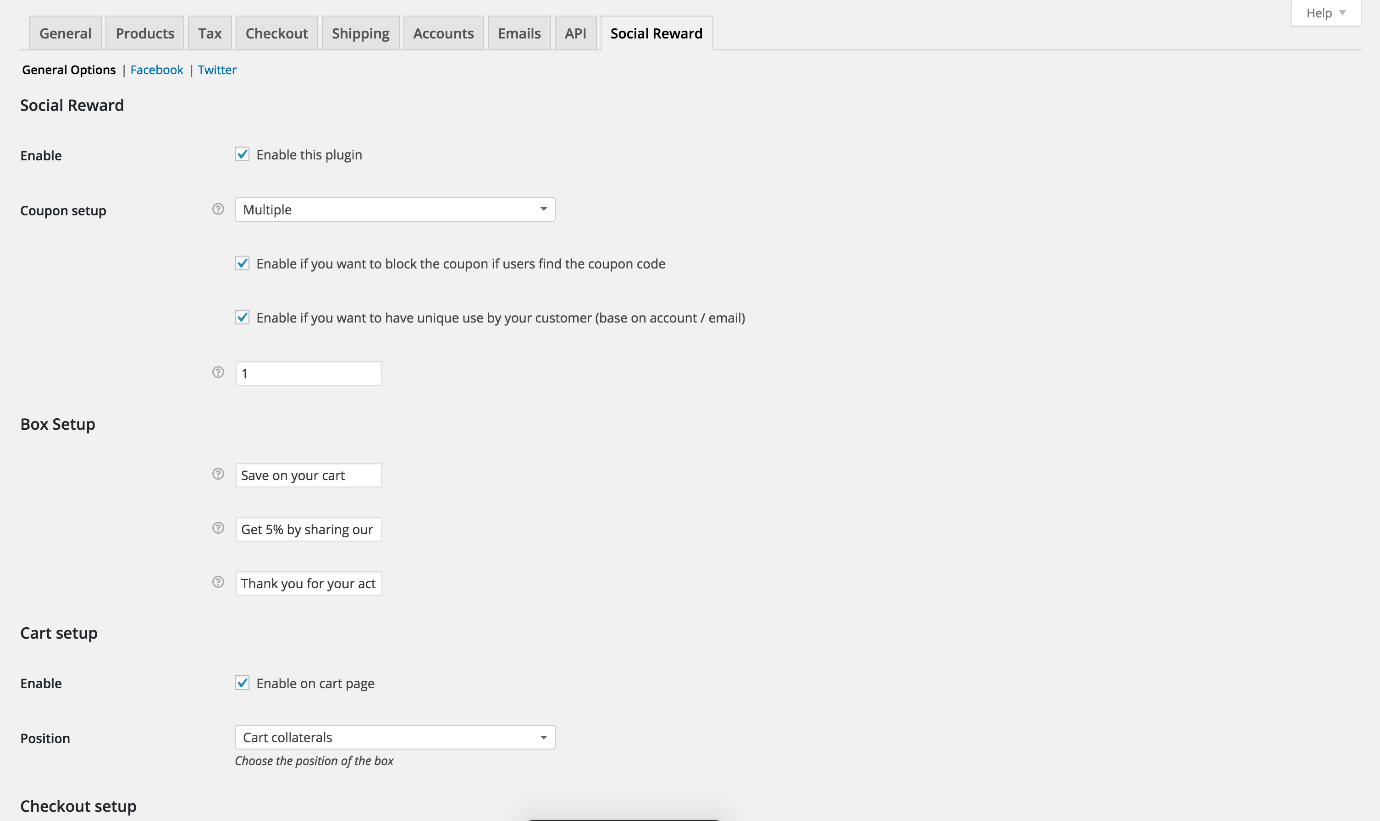Toggle the "Enable this plugin" checkbox

pos(242,155)
